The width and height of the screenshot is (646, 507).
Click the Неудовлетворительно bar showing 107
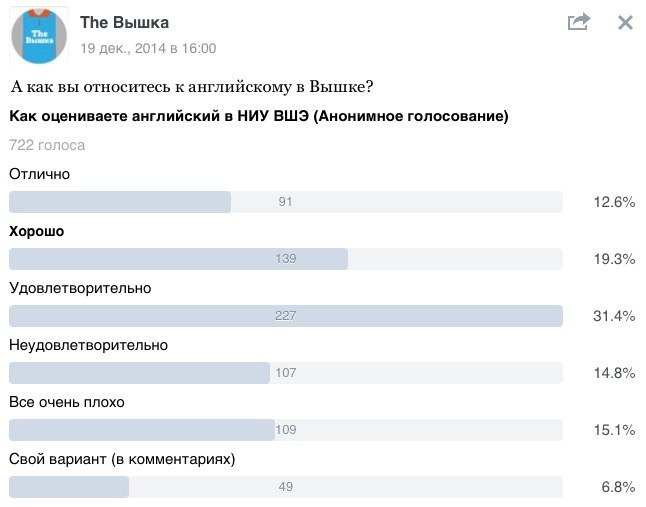[x=285, y=373]
